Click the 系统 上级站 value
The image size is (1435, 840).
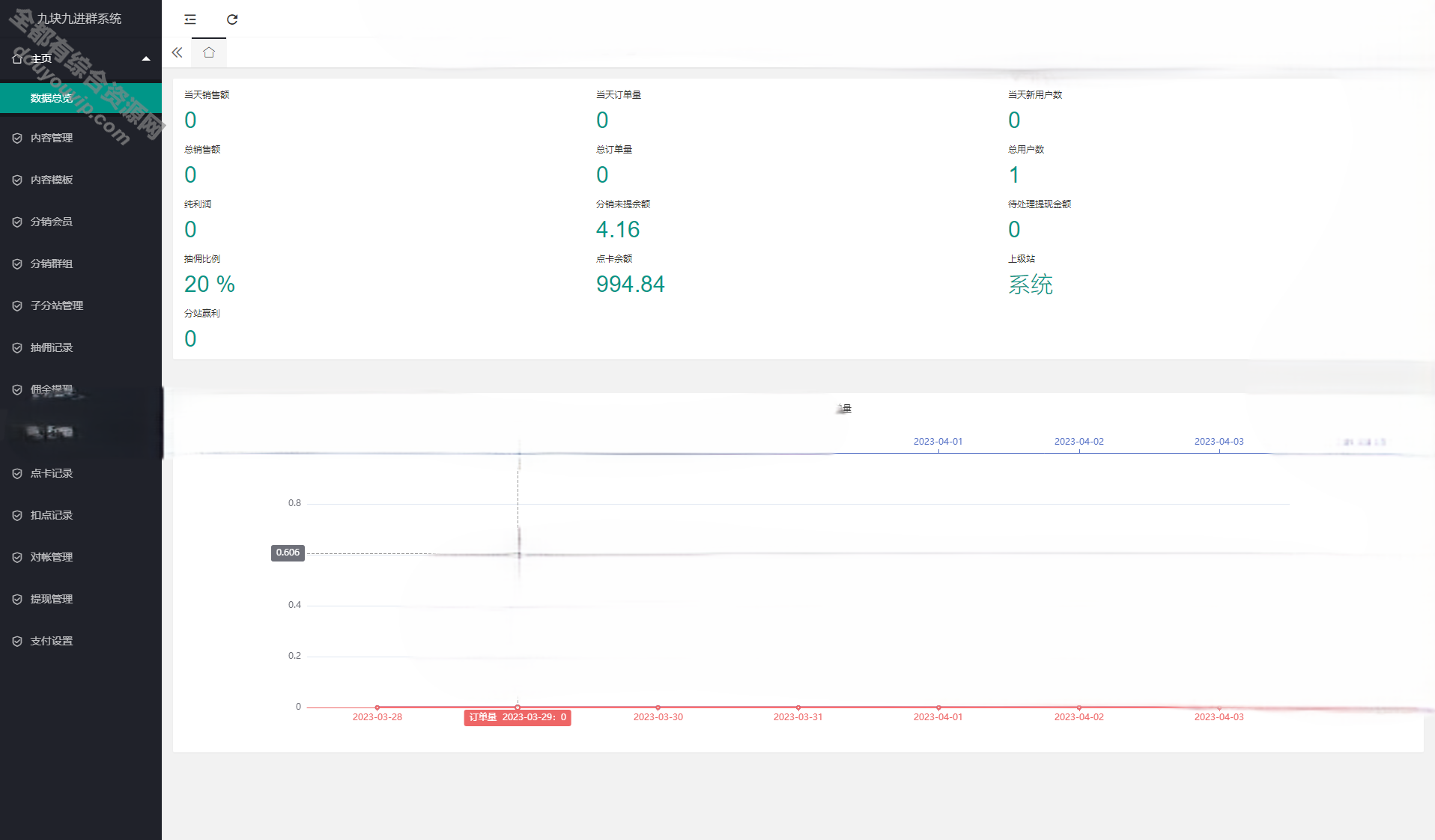pyautogui.click(x=1031, y=284)
